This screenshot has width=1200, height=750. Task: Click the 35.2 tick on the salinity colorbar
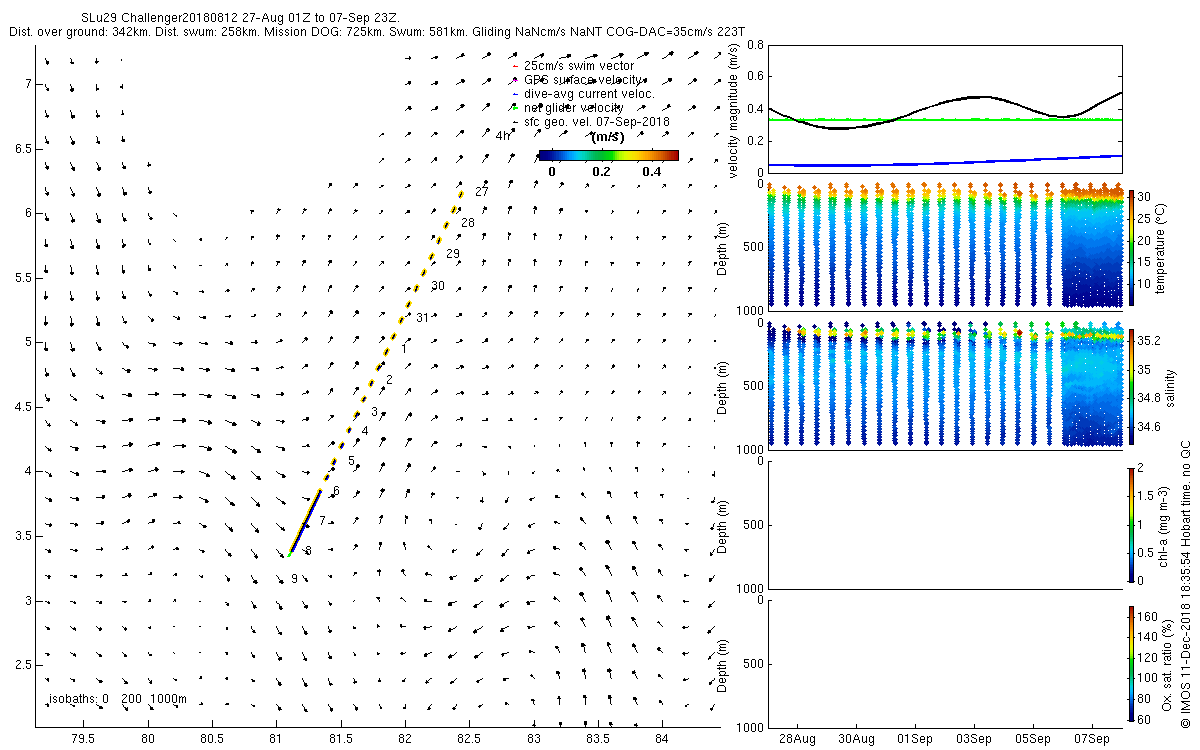click(1149, 341)
